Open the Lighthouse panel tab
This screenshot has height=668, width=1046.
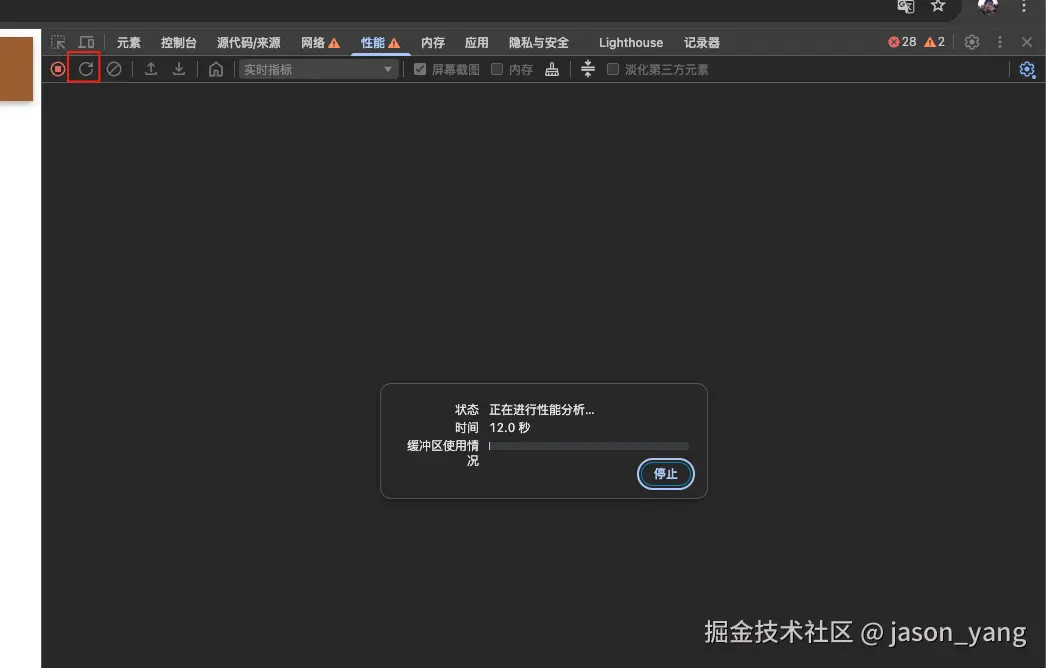pyautogui.click(x=630, y=42)
